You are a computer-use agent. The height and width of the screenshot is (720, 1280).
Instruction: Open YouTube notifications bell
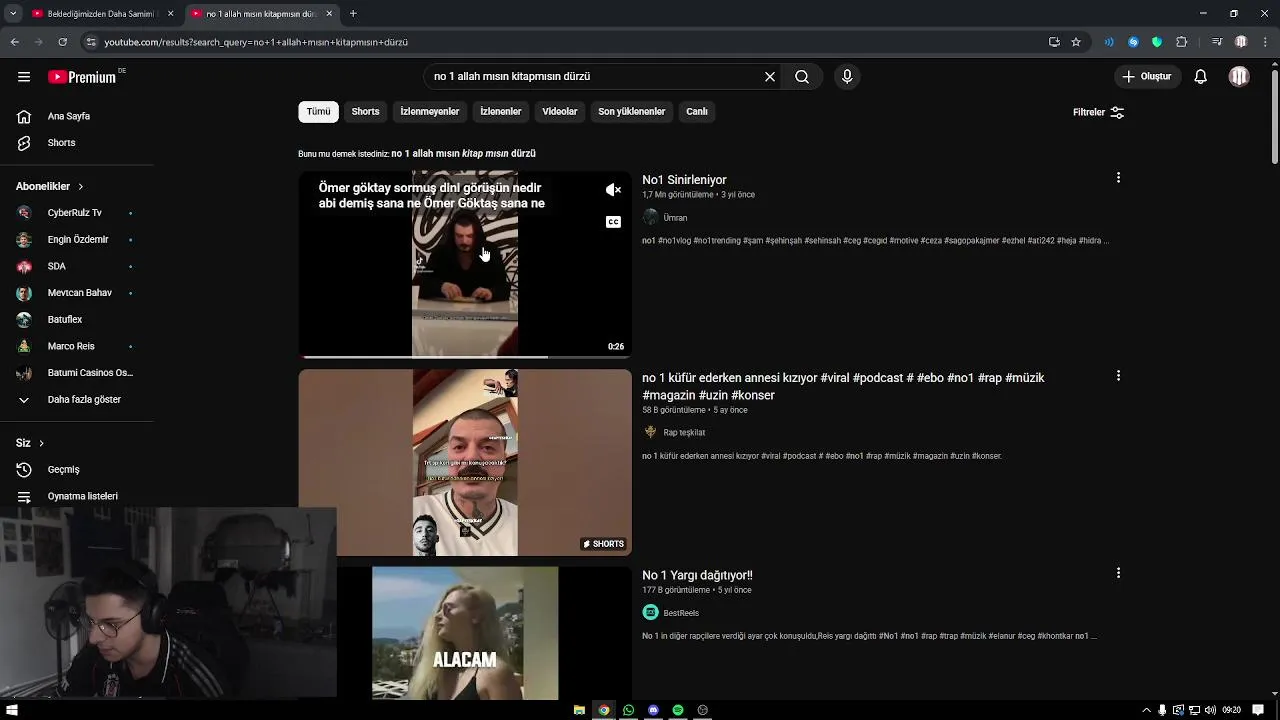(x=1201, y=77)
